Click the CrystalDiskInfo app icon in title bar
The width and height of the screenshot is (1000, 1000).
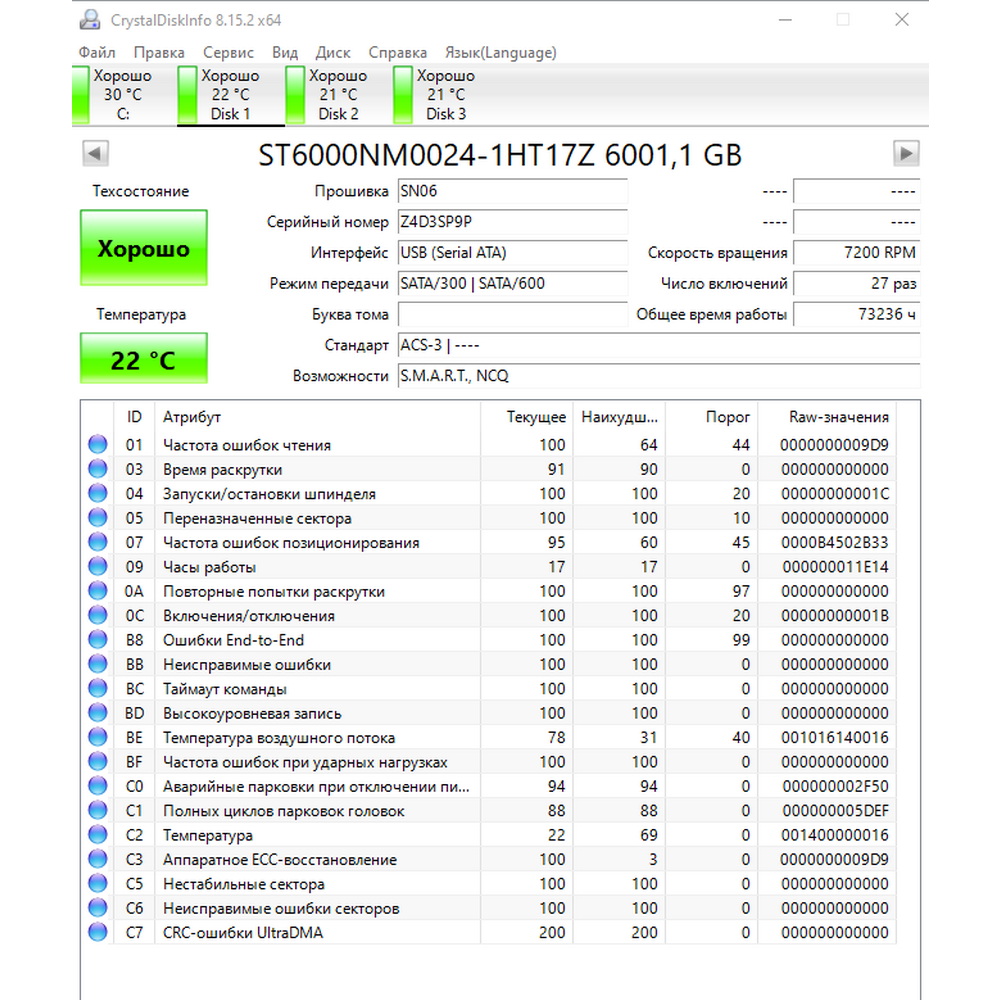[90, 20]
